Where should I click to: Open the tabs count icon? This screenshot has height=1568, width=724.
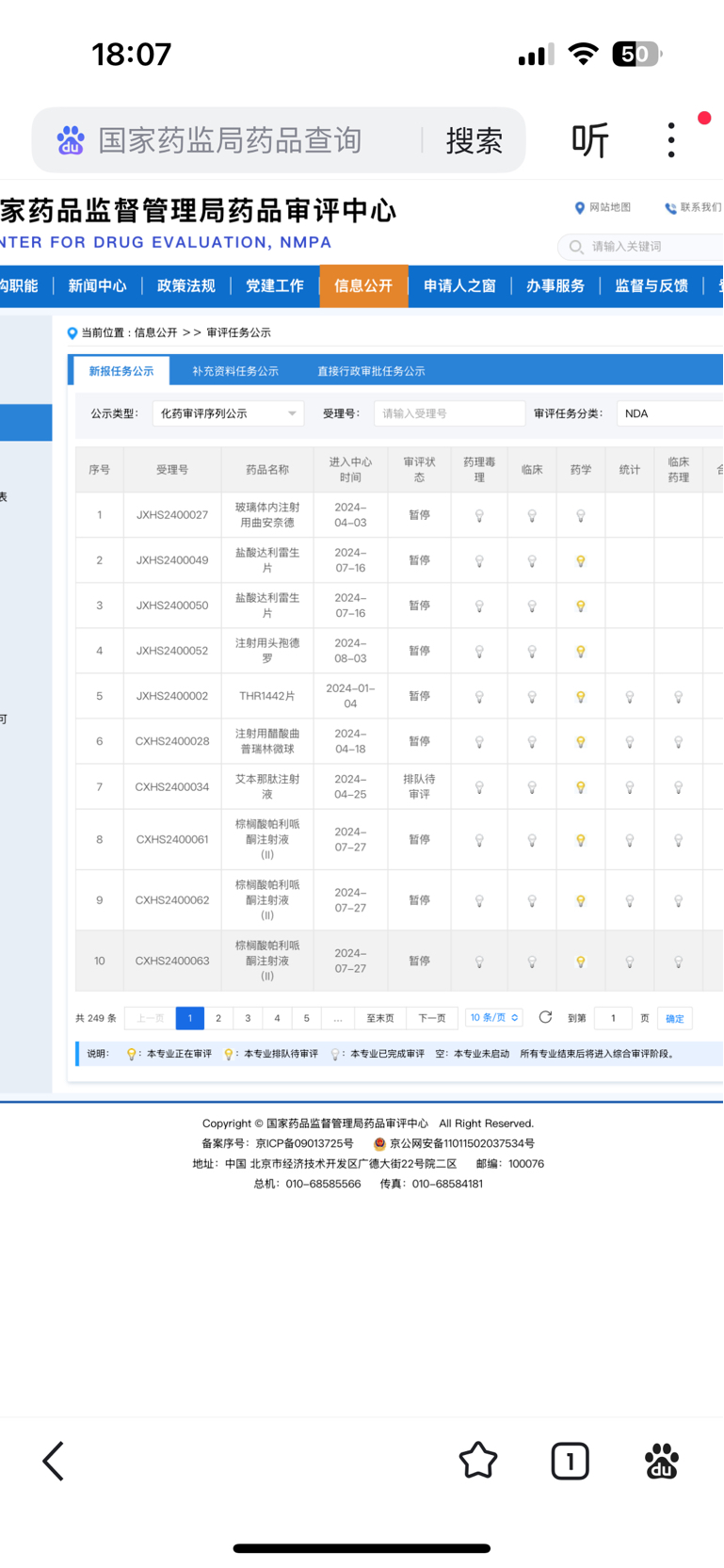570,1462
